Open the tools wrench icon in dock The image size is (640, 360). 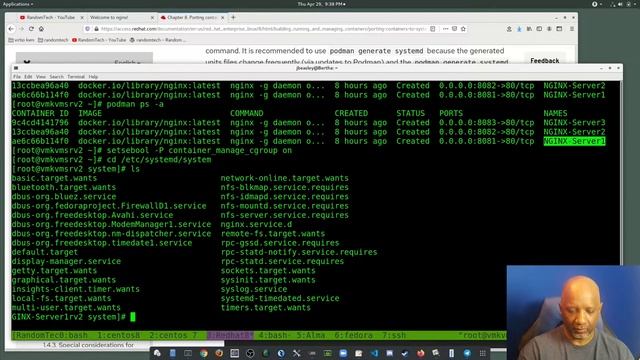coord(297,353)
